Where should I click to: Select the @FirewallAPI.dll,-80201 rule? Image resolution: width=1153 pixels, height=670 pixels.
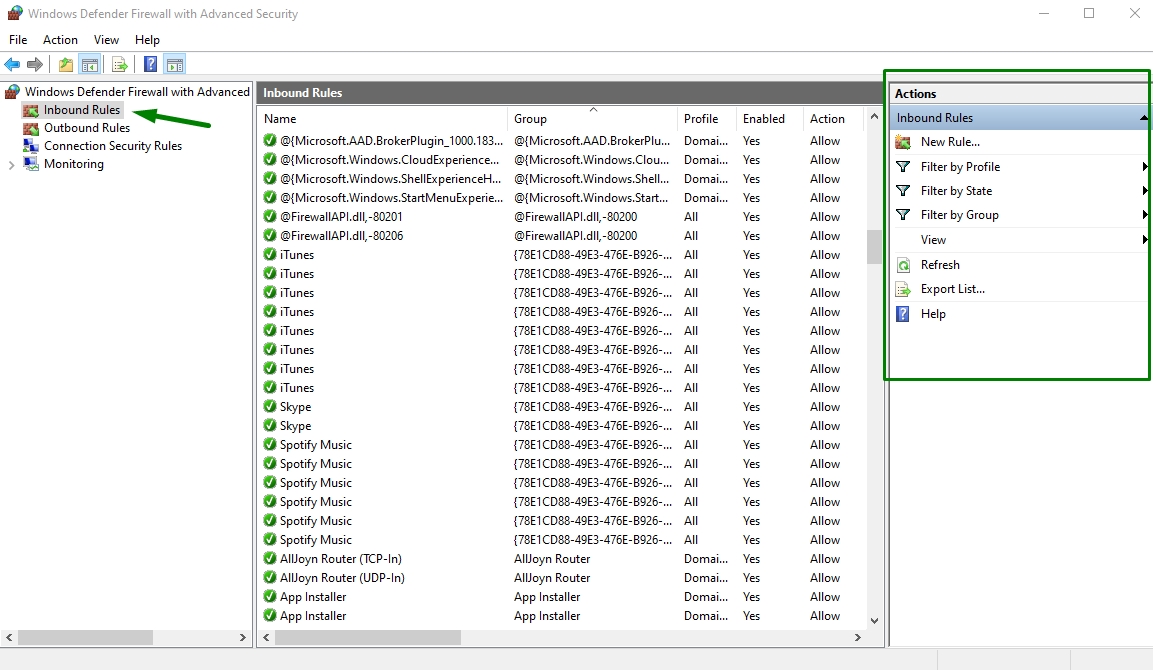(x=341, y=217)
